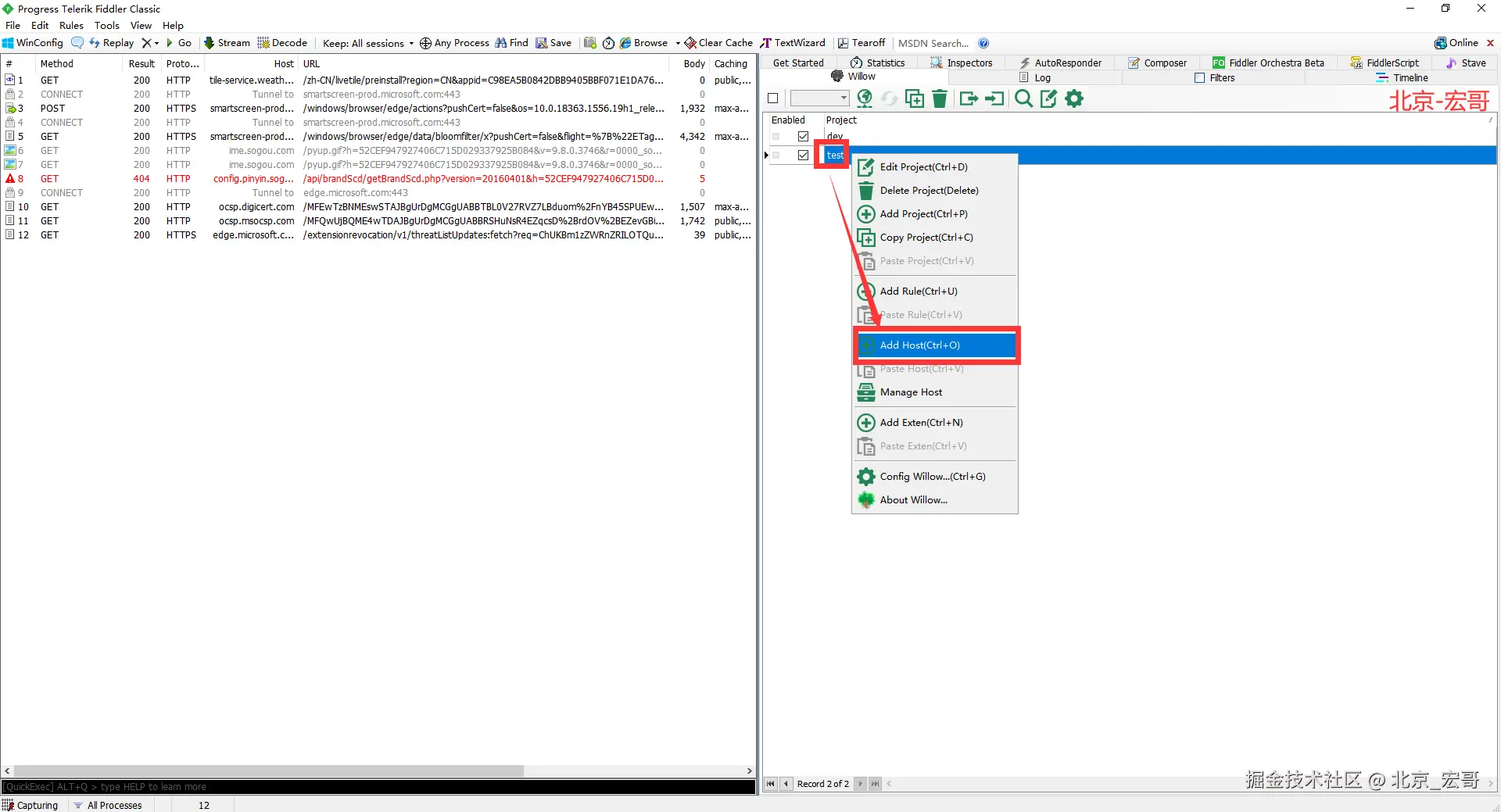Screen dimensions: 1501x812
Task: Open the Find sessions tool
Action: (511, 43)
